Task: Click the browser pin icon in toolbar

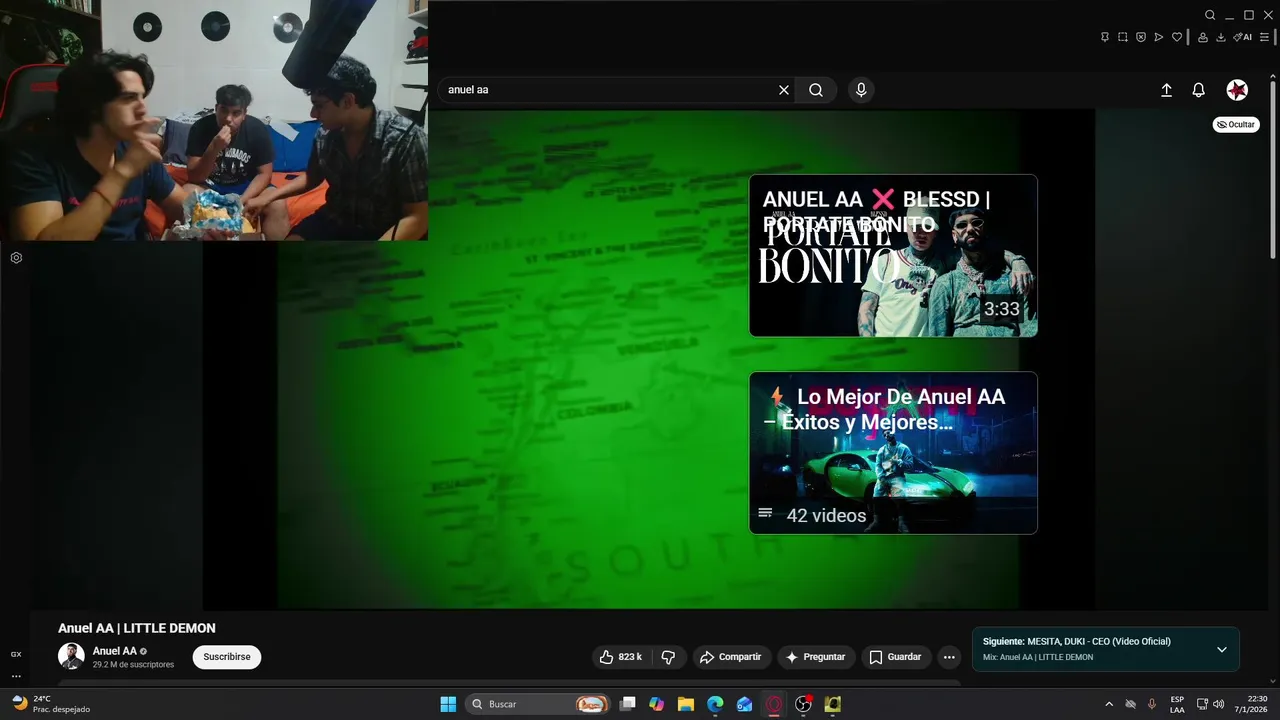Action: click(x=1105, y=37)
